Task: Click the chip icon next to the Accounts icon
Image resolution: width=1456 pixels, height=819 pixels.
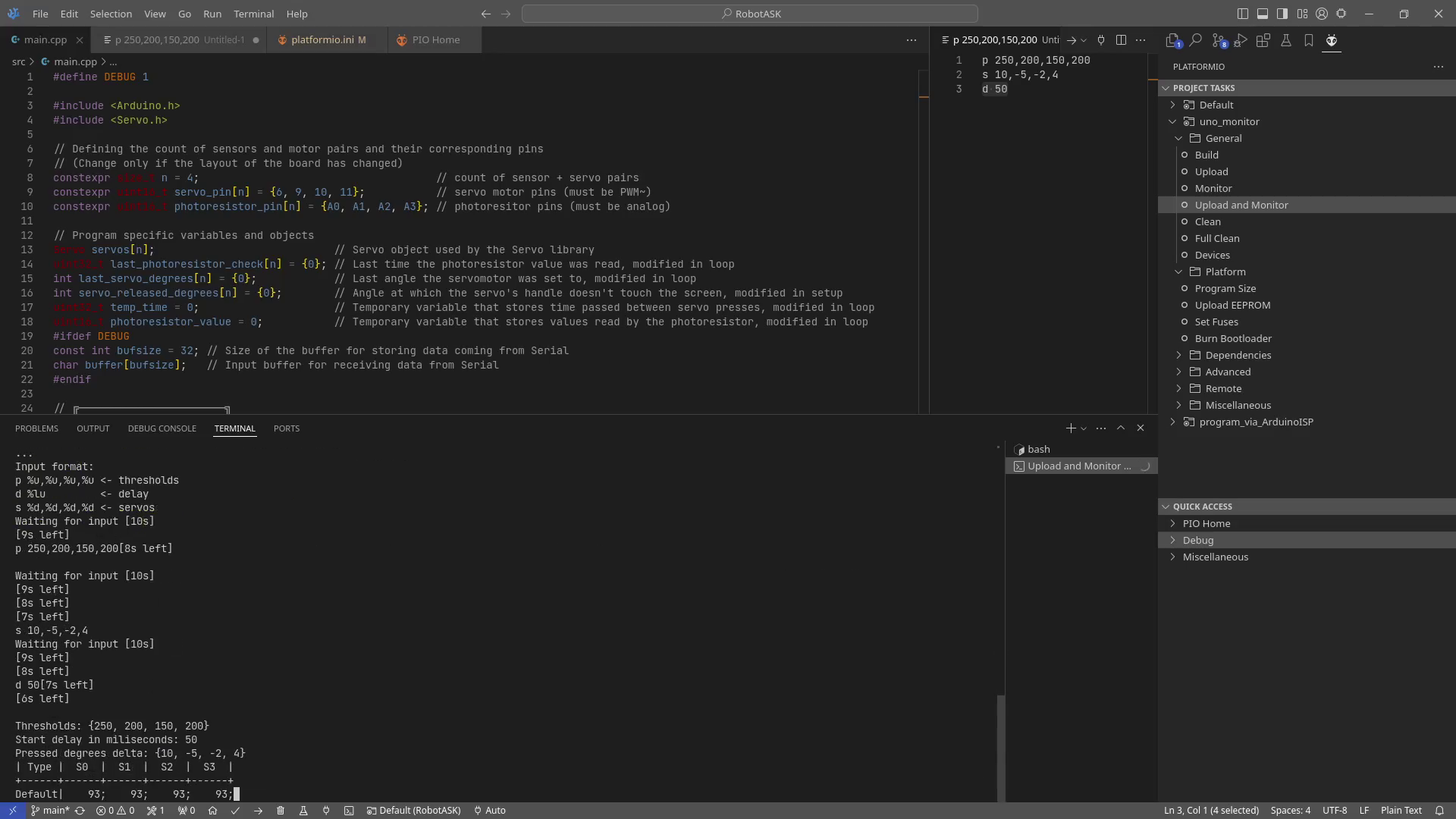Action: pos(1341,14)
